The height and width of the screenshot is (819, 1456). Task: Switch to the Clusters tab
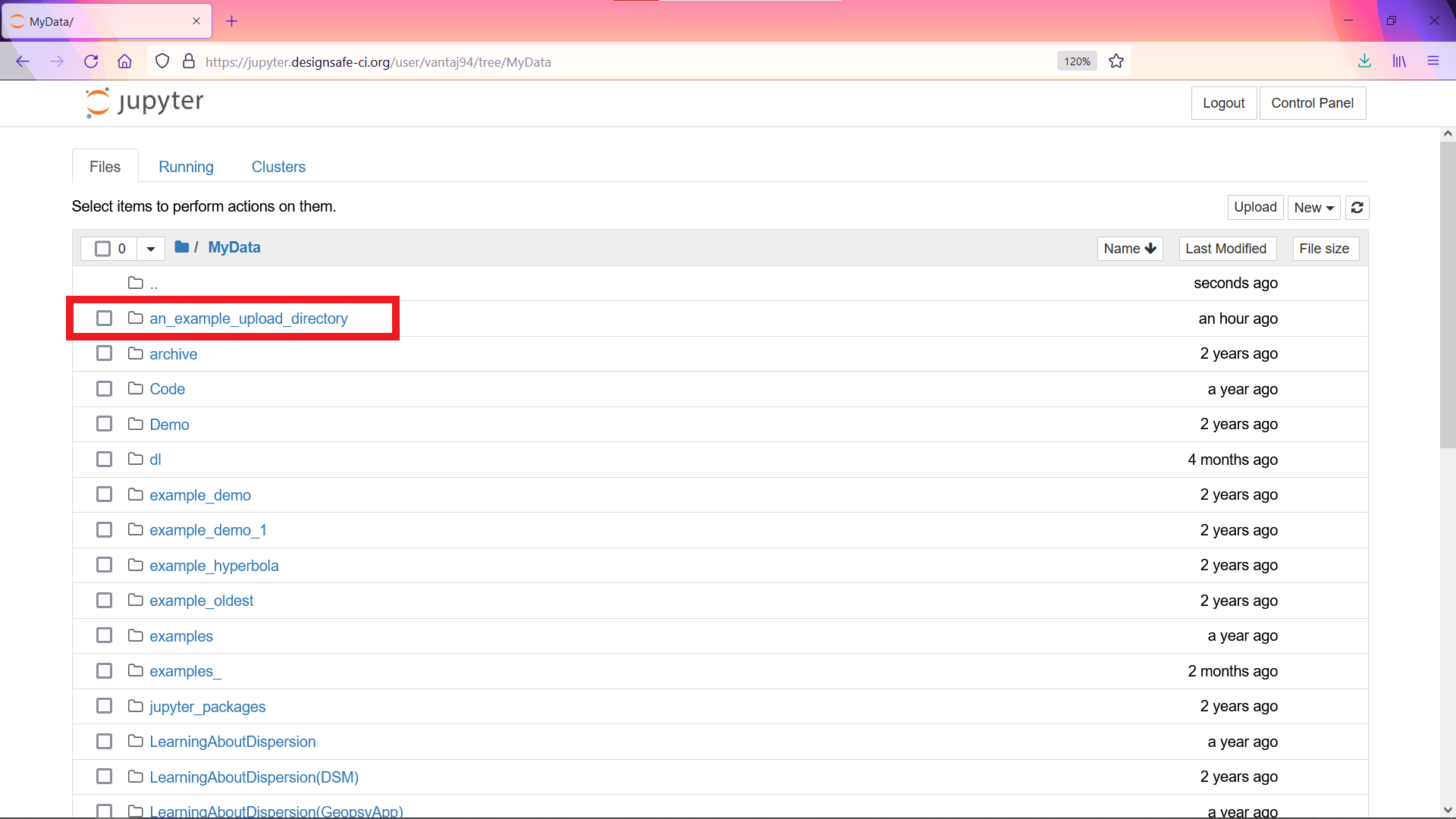click(278, 166)
